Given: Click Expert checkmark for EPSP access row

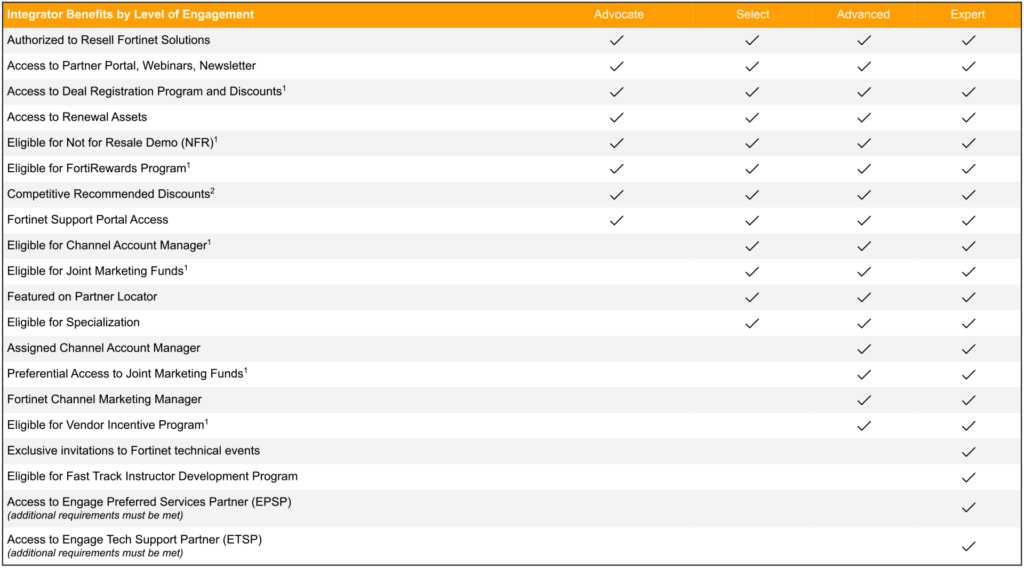Looking at the screenshot, I should 968,508.
